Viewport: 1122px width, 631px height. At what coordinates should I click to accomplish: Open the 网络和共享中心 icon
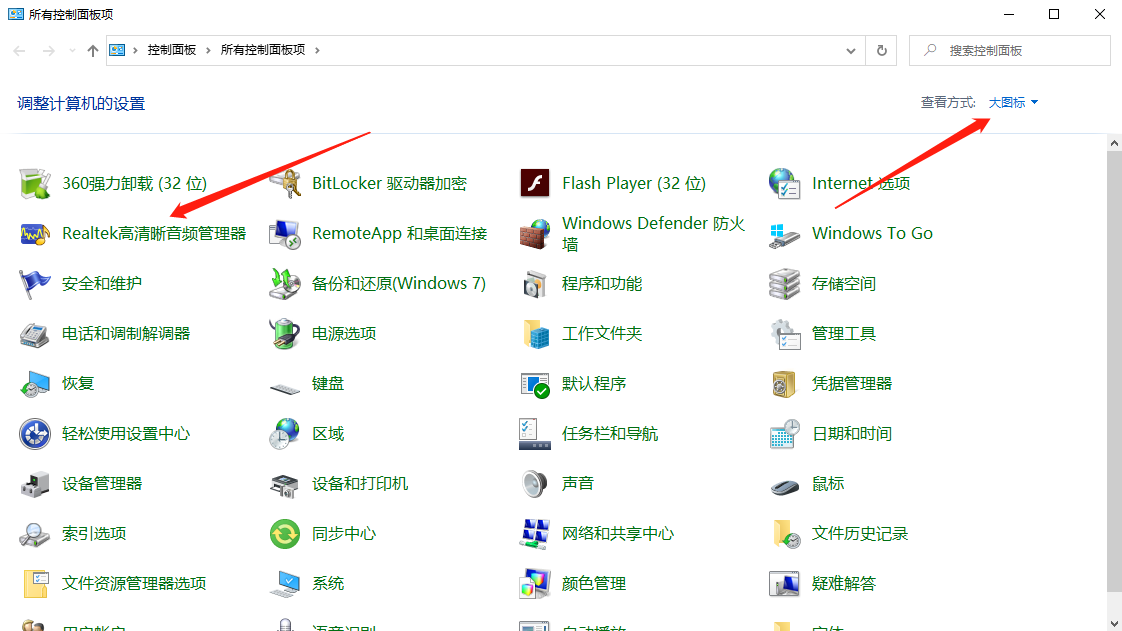pos(535,534)
